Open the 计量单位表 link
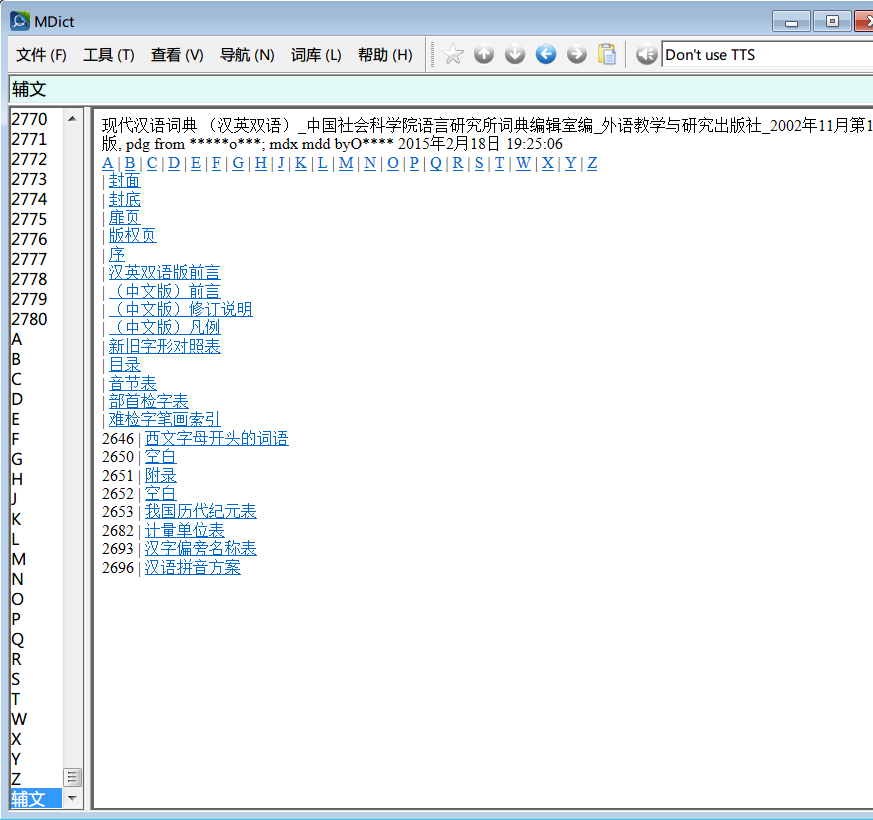This screenshot has height=820, width=873. [x=184, y=530]
